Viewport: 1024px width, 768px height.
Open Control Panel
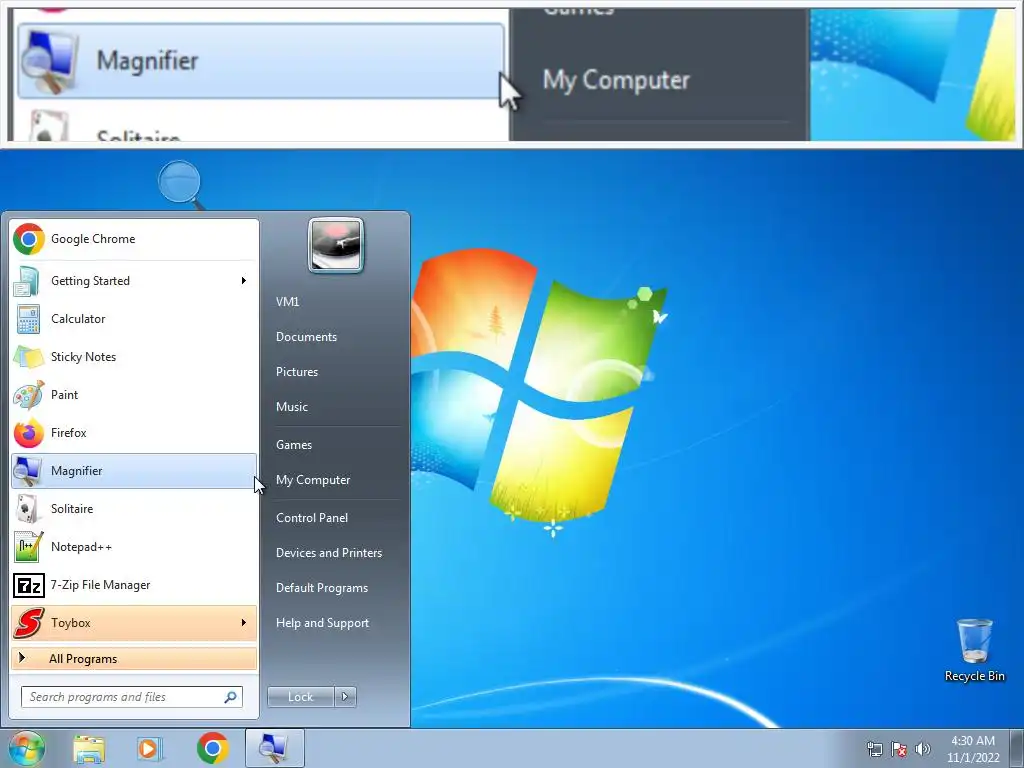(312, 518)
